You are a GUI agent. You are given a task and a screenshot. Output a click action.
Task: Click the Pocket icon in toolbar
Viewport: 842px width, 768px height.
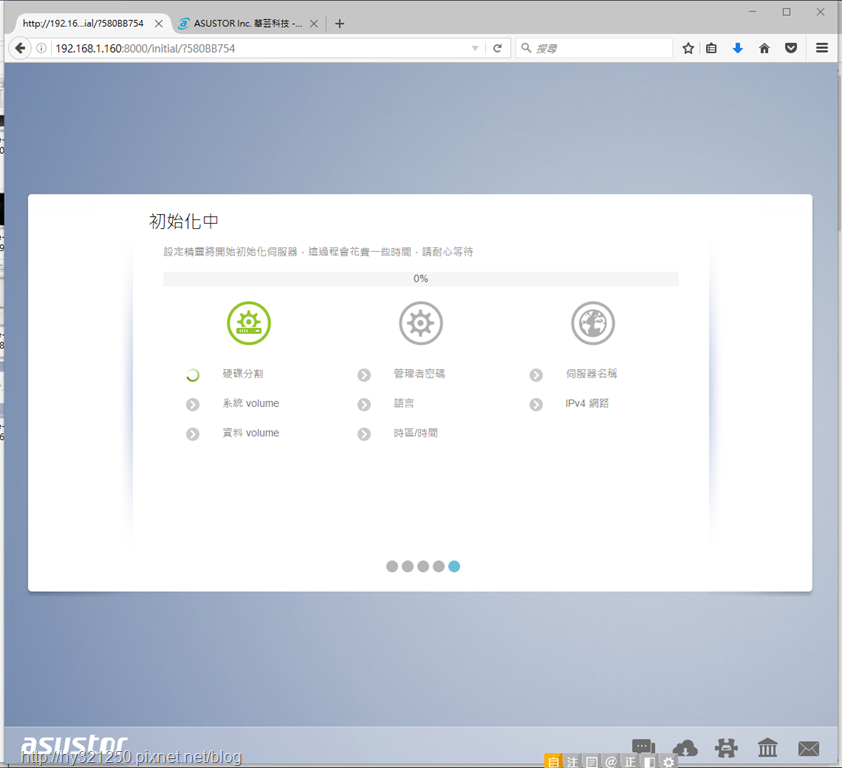tap(790, 48)
